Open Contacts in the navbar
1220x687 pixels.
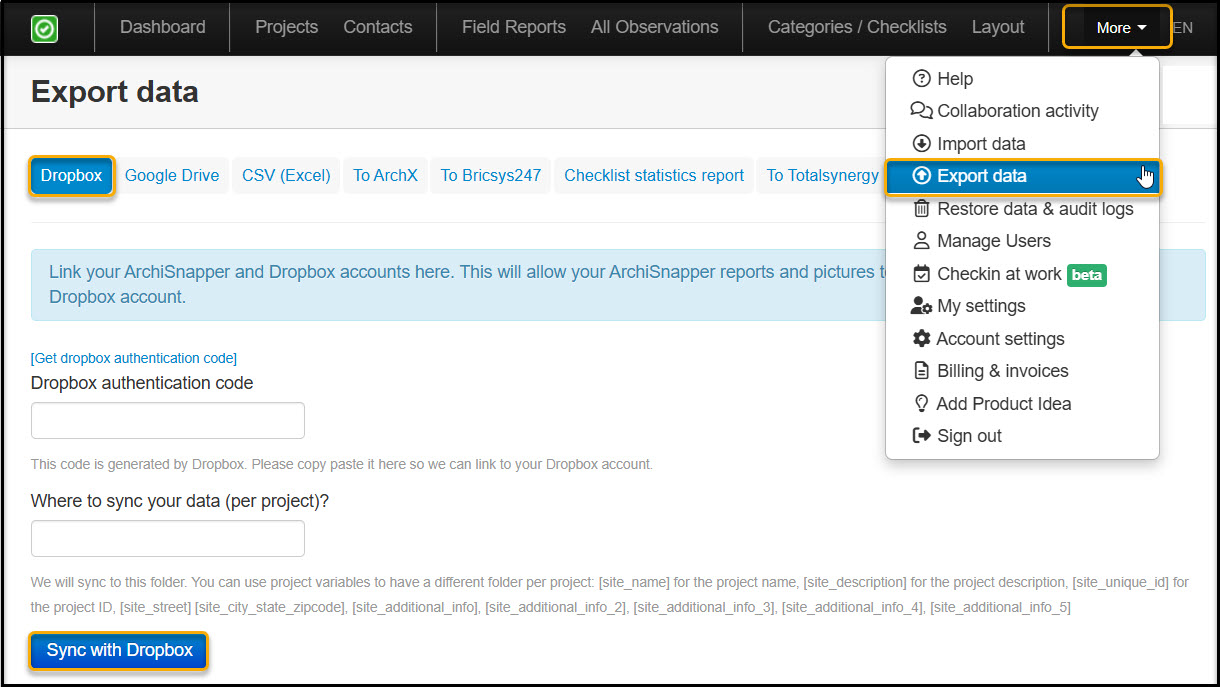point(378,27)
